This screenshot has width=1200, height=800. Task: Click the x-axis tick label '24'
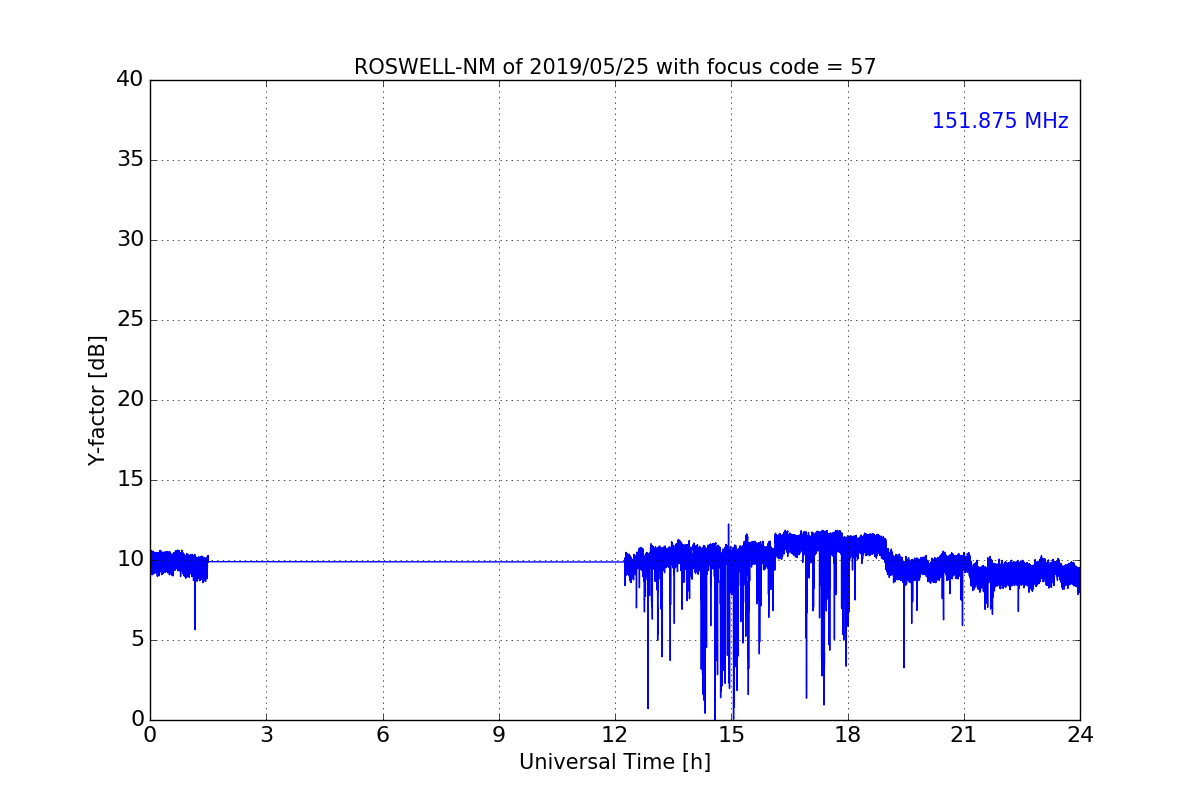1080,735
